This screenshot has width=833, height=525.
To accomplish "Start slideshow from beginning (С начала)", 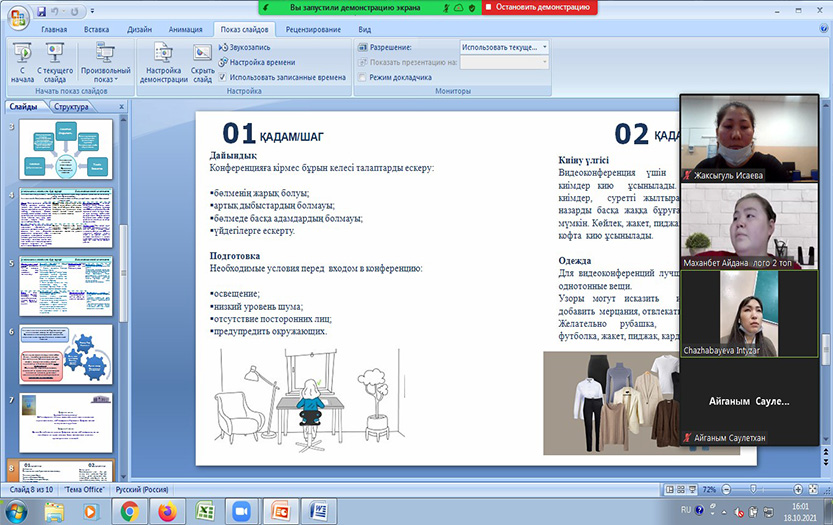I will point(22,60).
